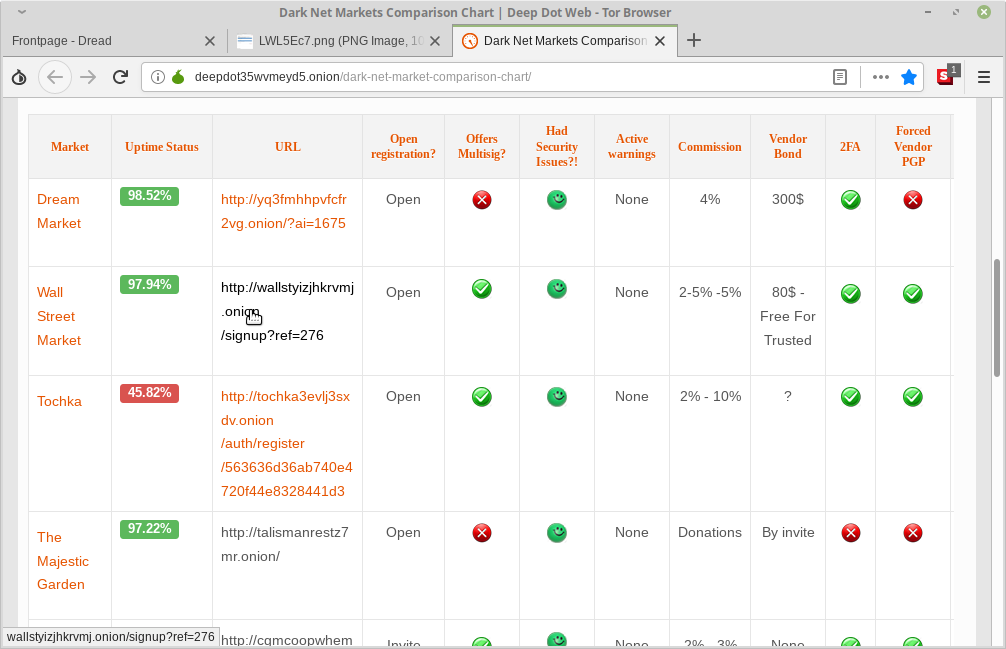
Task: Open page actions three-dots menu
Action: coord(881,77)
